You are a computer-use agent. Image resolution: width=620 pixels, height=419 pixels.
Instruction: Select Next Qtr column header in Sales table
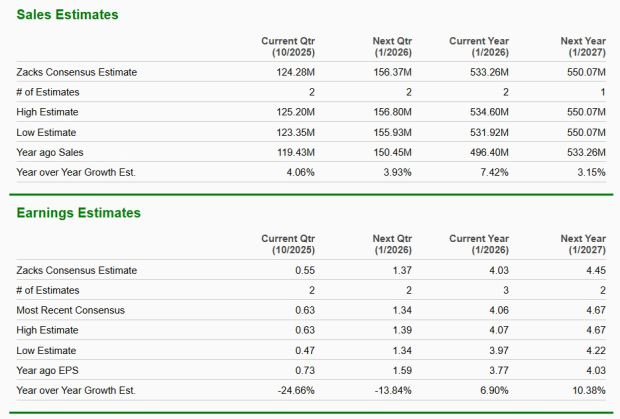pyautogui.click(x=392, y=46)
